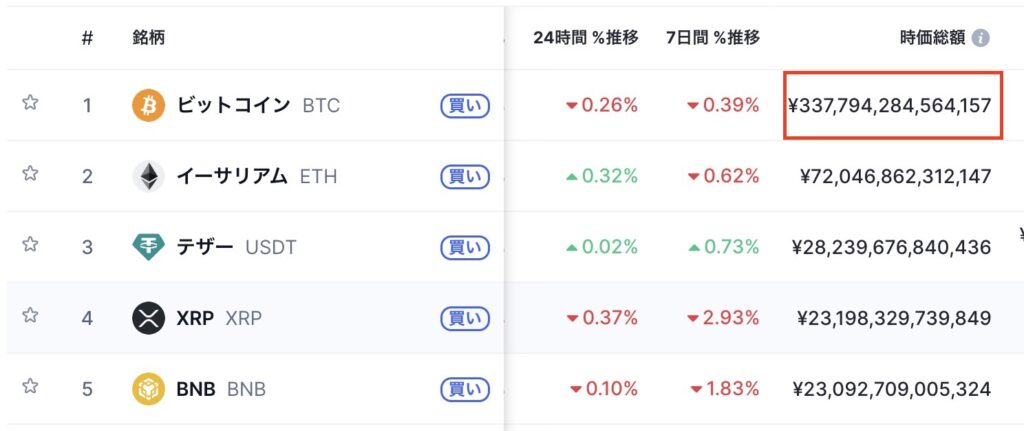Sort by the 24時間 %推移 column header
The width and height of the screenshot is (1024, 431).
(x=585, y=38)
